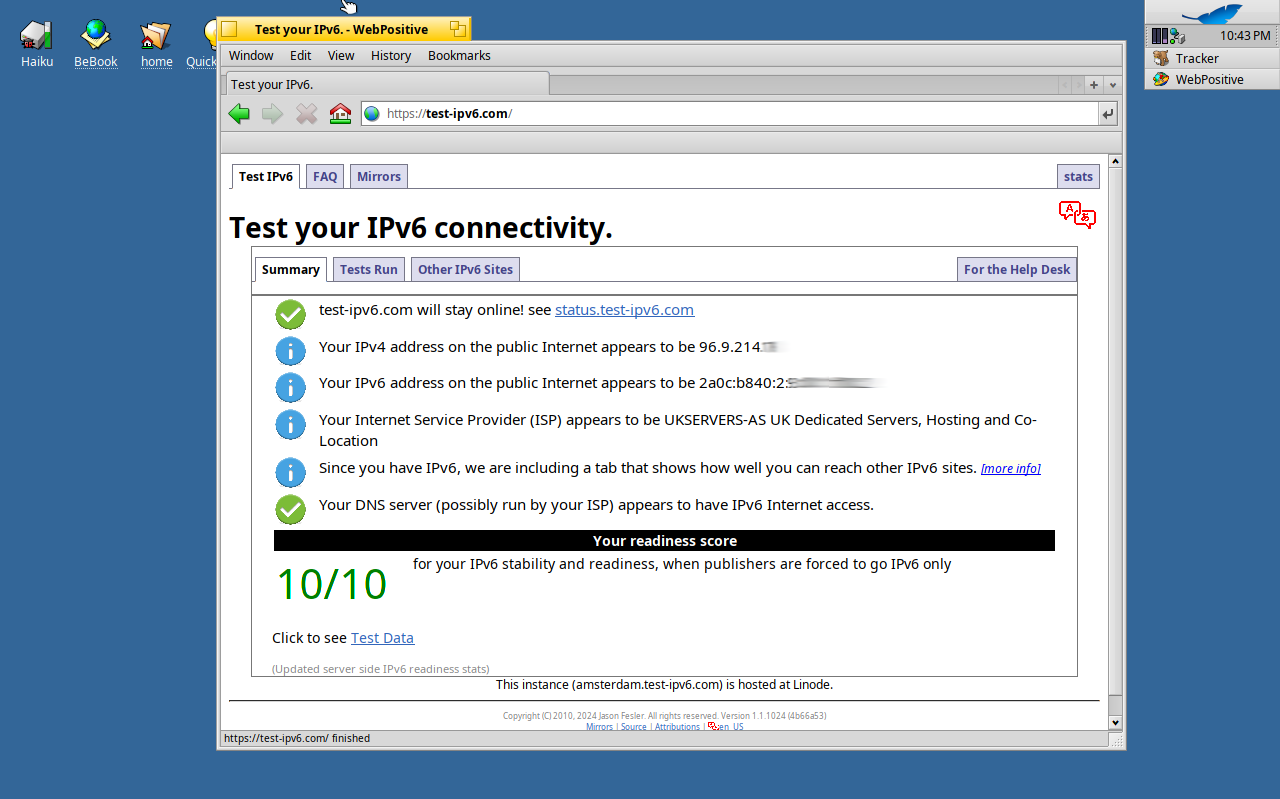Select WebPositive in the Deskbar
This screenshot has height=799, width=1280.
1211,79
